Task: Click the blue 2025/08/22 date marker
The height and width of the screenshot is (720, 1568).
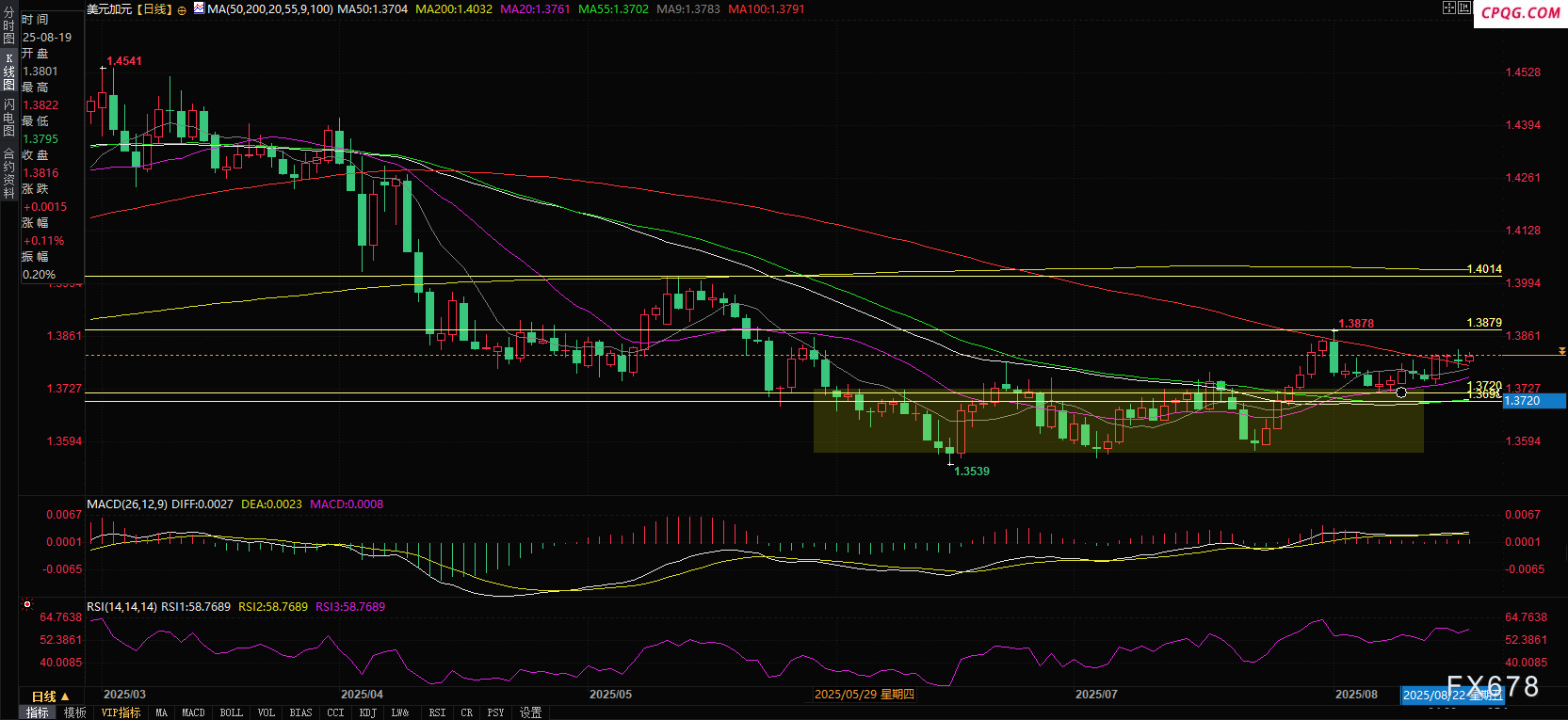Action: pos(1451,695)
